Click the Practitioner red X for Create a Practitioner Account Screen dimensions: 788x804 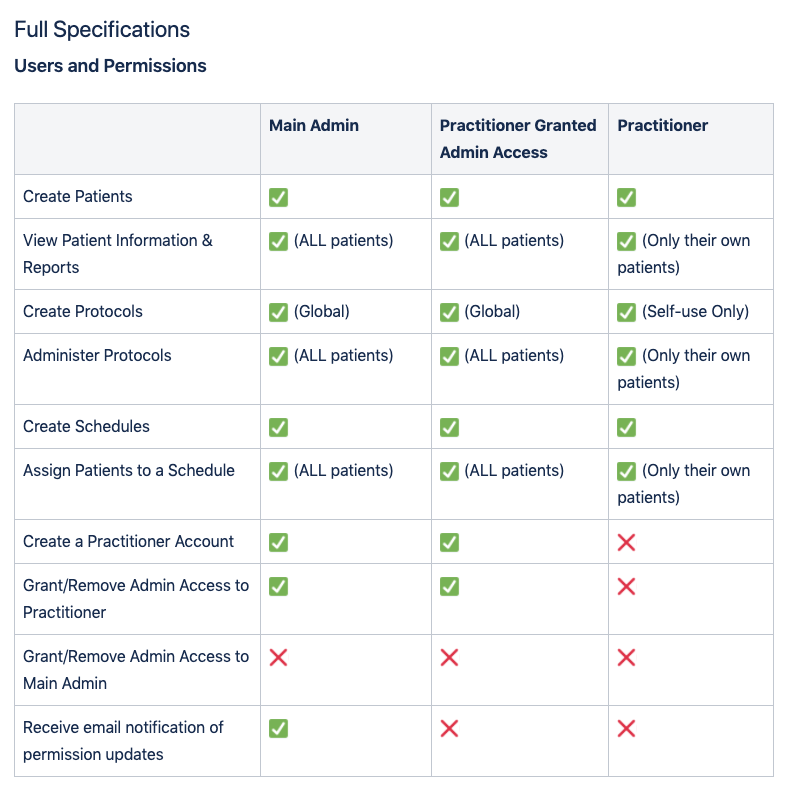(626, 542)
